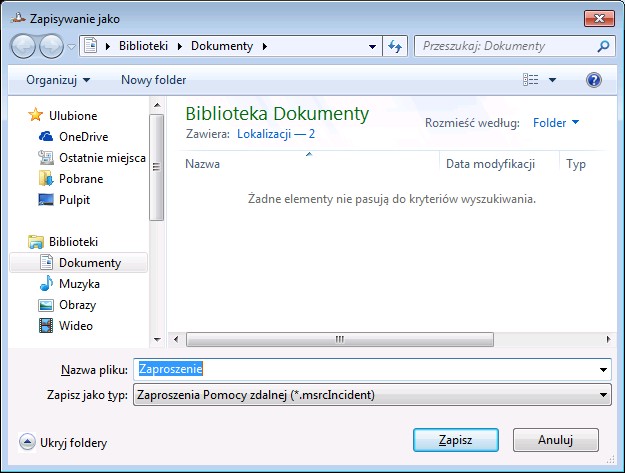Viewport: 625px width, 473px height.
Task: Expand the Rozmieść według Folder dropdown
Action: tap(556, 123)
